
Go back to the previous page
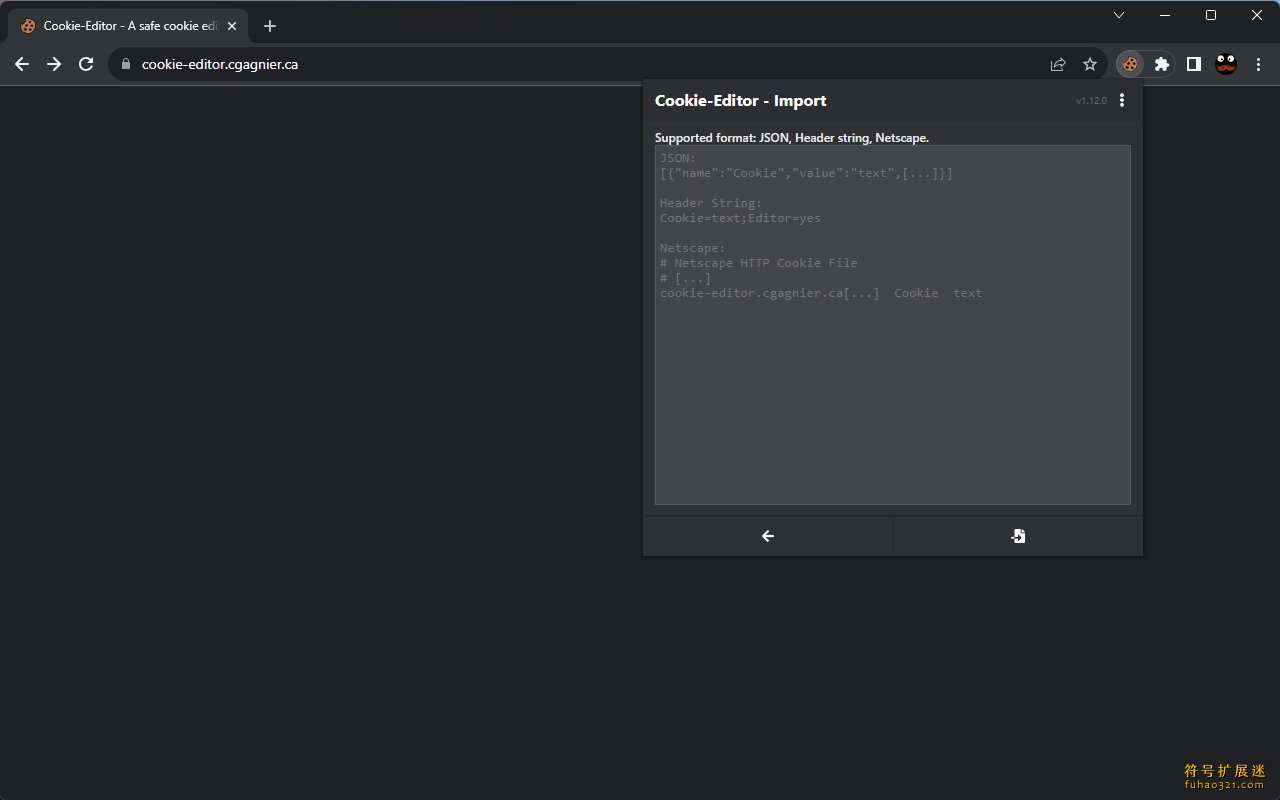click(22, 64)
